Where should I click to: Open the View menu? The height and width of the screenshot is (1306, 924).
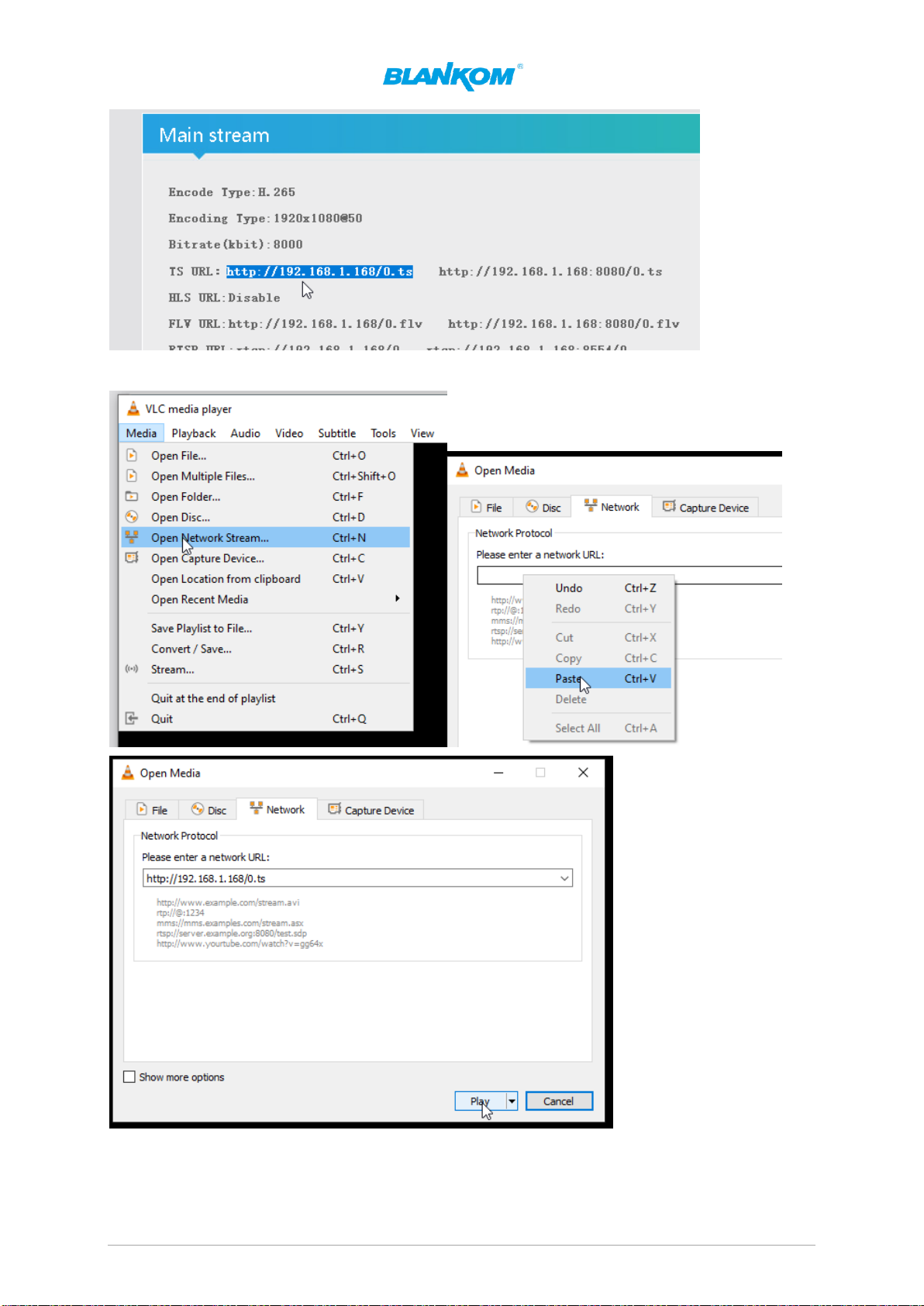422,433
